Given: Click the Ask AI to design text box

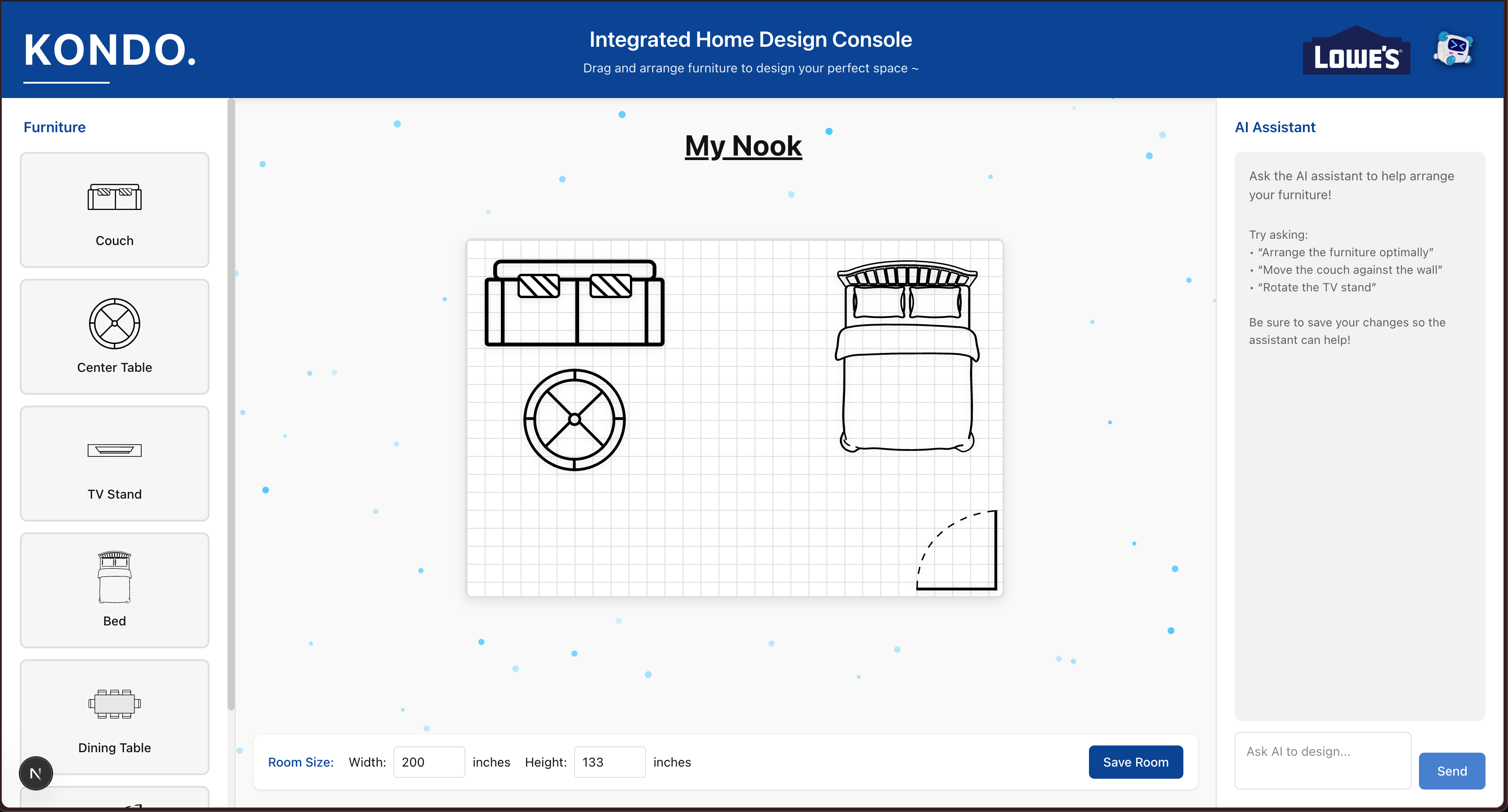Looking at the screenshot, I should pyautogui.click(x=1322, y=760).
